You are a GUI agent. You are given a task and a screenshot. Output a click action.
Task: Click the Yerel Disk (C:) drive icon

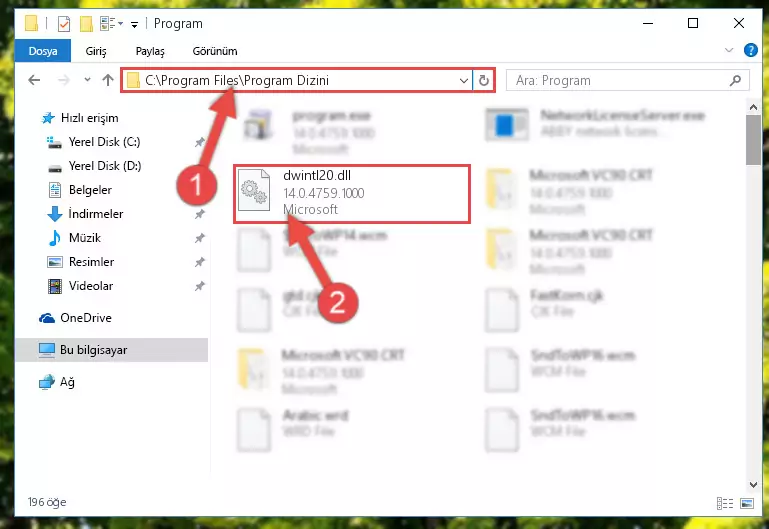(x=54, y=142)
